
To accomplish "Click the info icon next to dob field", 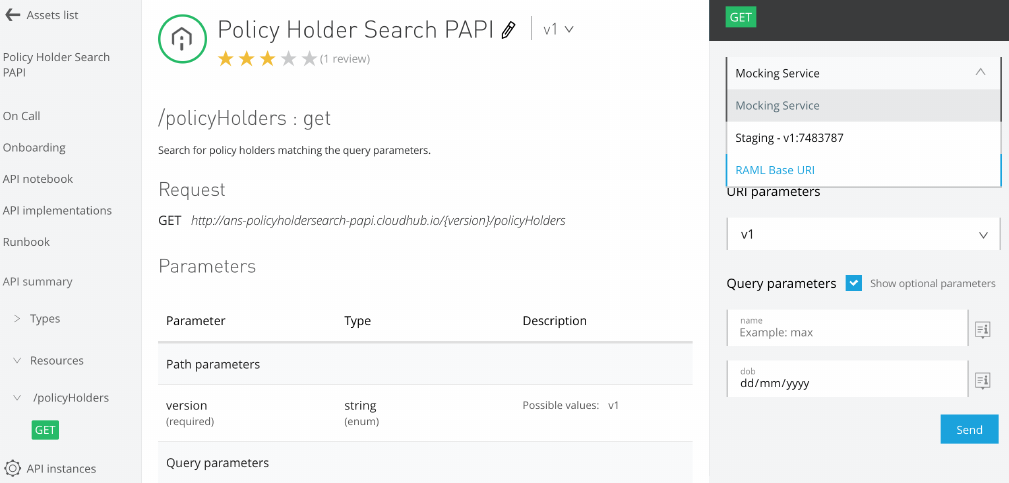I will pyautogui.click(x=982, y=379).
